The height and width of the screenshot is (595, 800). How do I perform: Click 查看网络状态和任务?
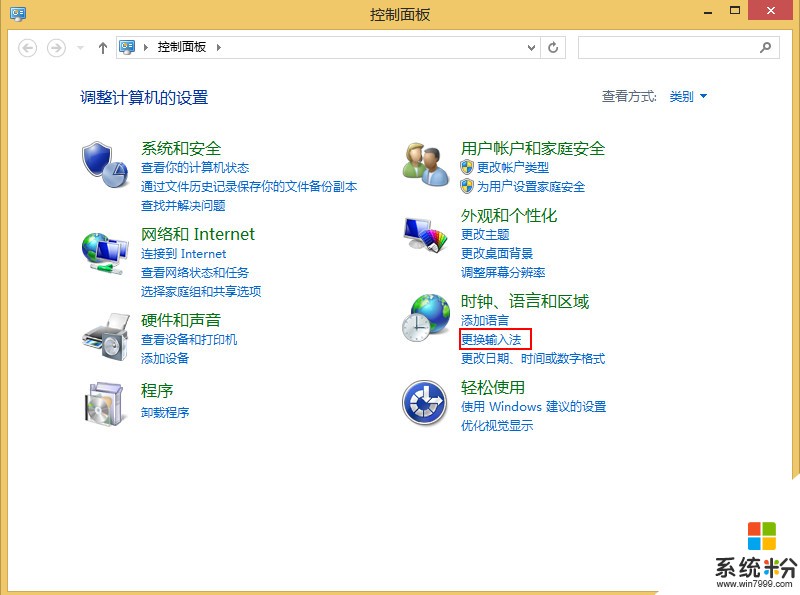point(195,272)
